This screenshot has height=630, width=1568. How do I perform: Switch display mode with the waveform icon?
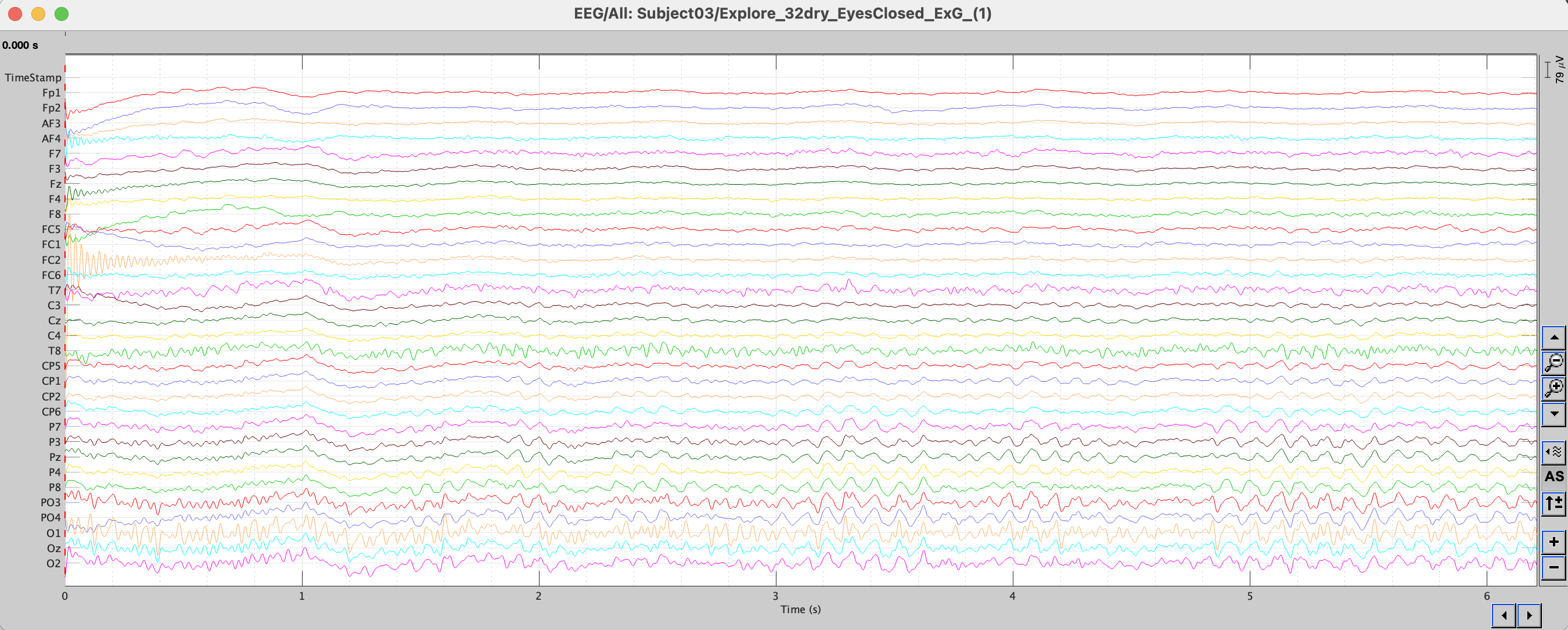click(x=1553, y=452)
